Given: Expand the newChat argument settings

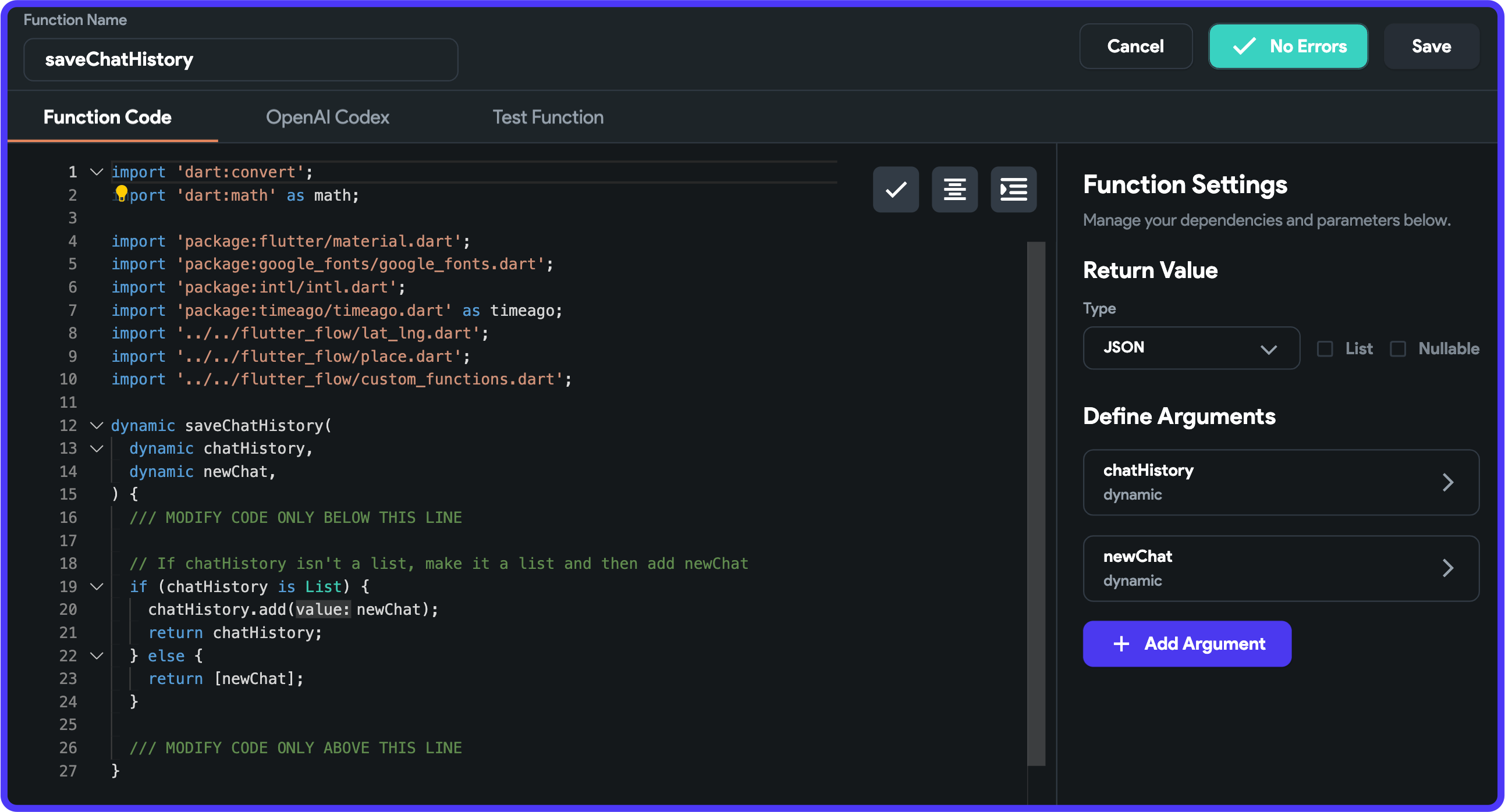Looking at the screenshot, I should tap(1449, 567).
